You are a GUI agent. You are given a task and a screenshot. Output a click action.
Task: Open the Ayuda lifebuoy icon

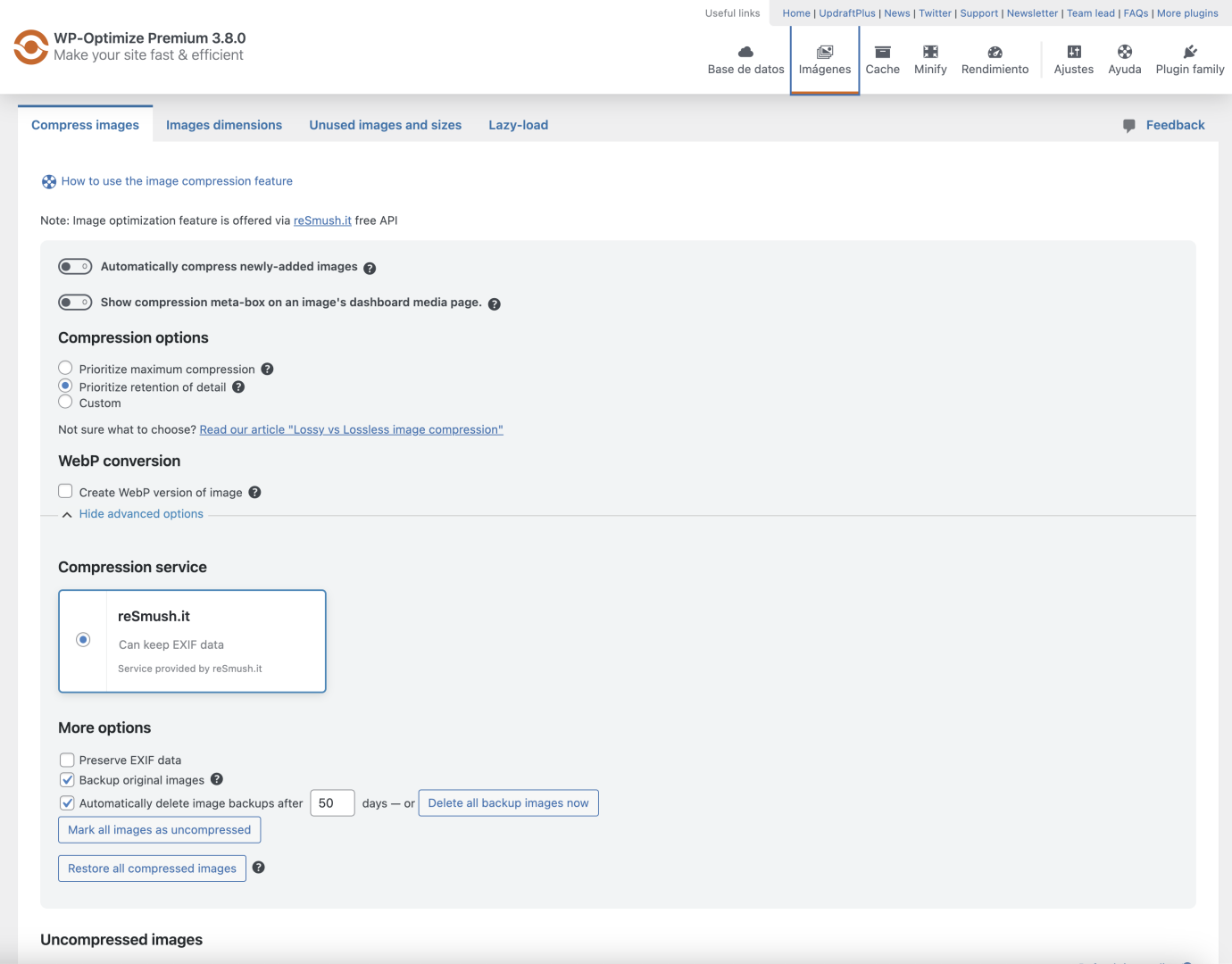pyautogui.click(x=1125, y=52)
